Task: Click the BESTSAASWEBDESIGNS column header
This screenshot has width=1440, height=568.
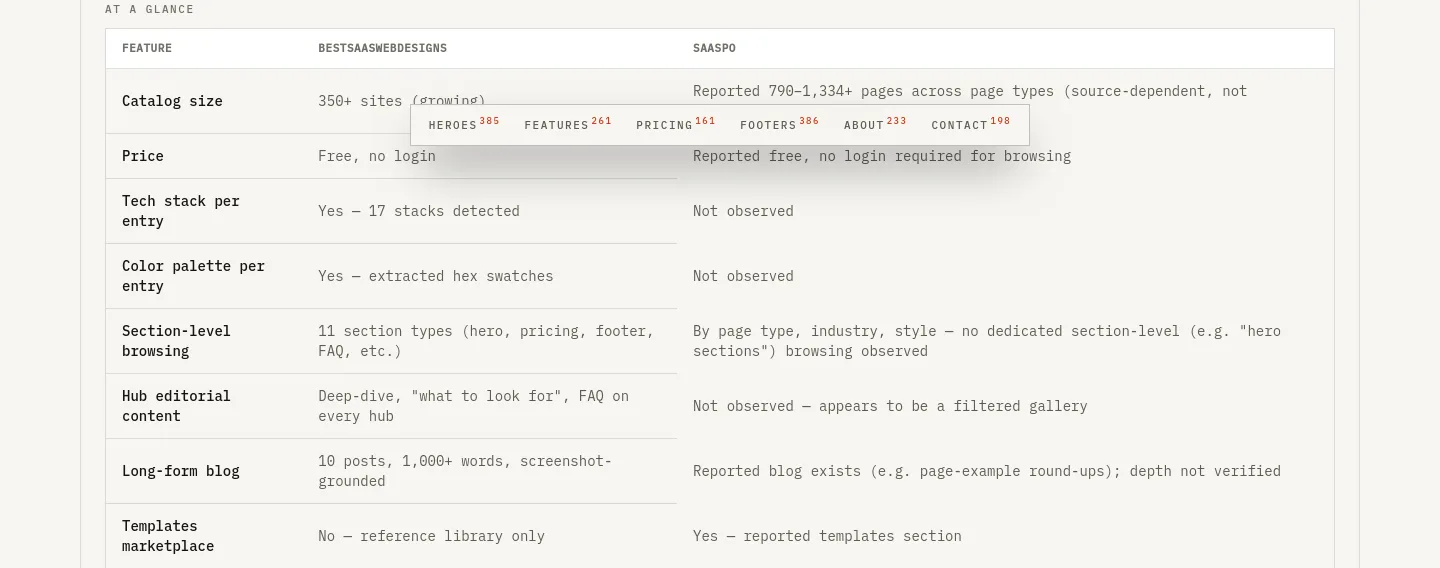Action: click(383, 48)
